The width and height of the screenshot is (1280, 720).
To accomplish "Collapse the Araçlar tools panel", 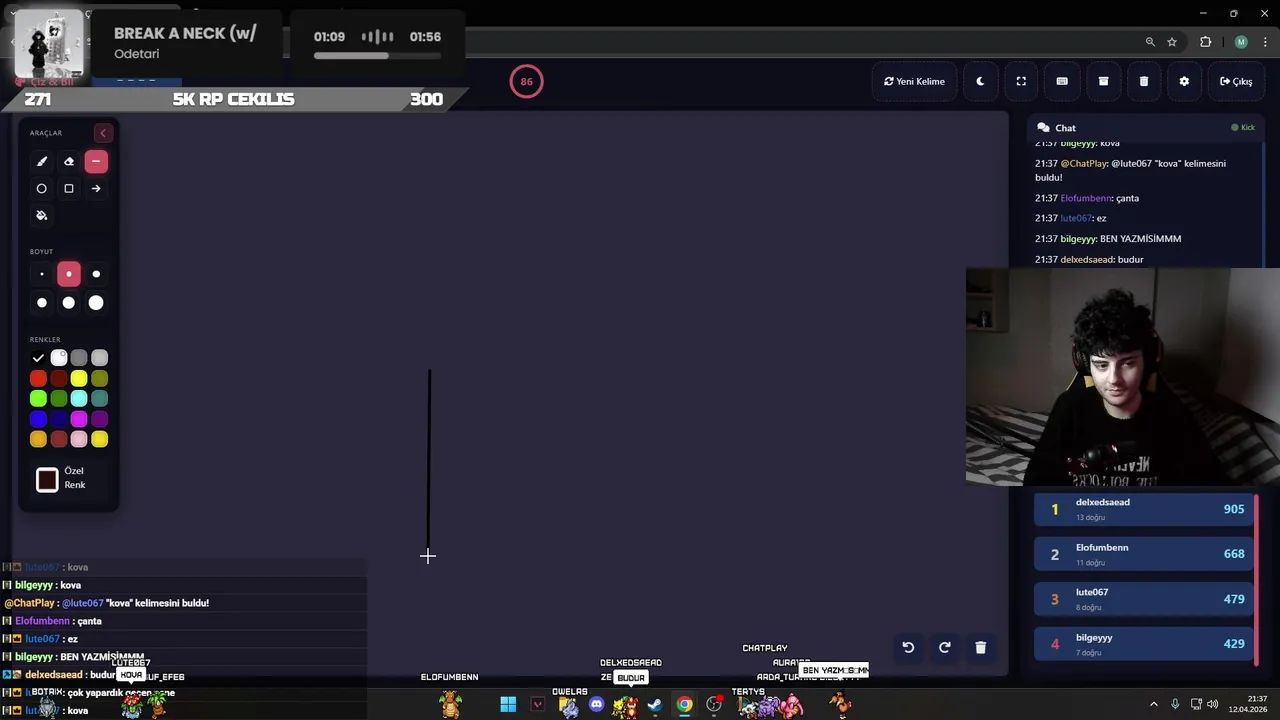I will click(102, 133).
